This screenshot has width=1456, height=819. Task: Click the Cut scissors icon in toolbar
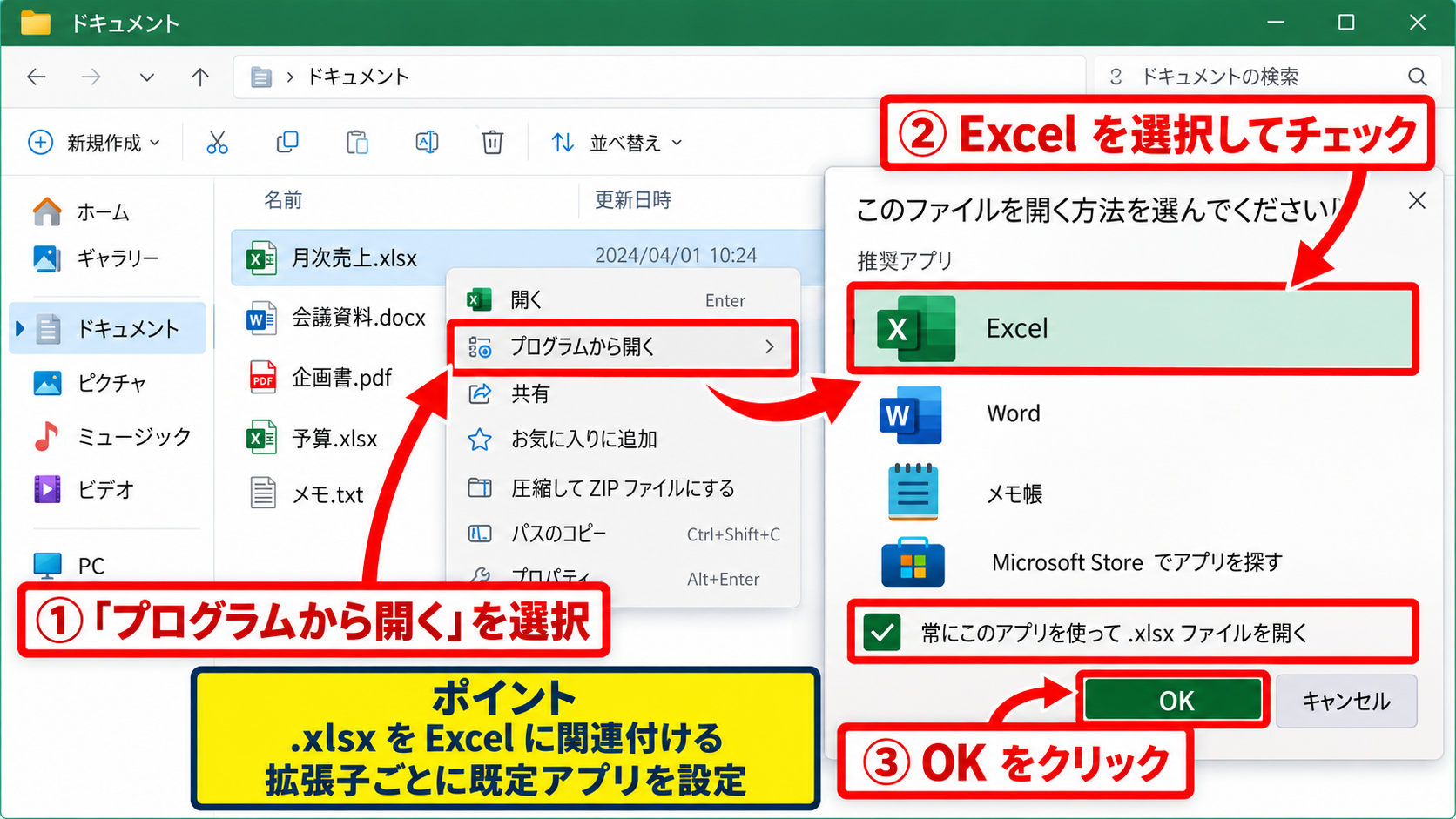pos(217,142)
